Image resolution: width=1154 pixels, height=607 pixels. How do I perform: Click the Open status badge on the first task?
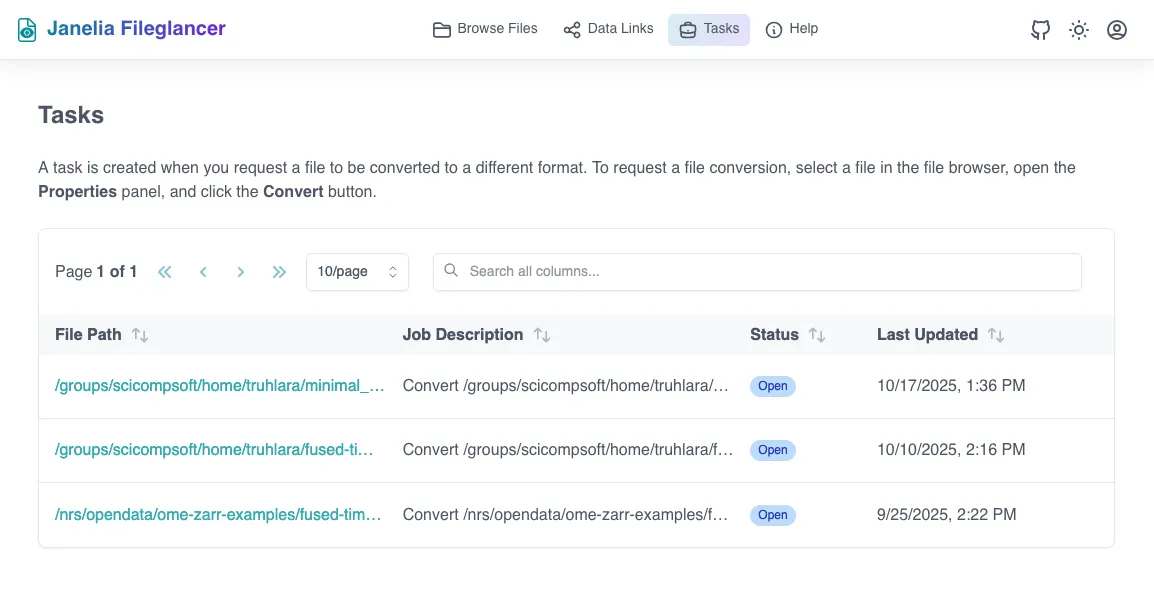pos(772,386)
